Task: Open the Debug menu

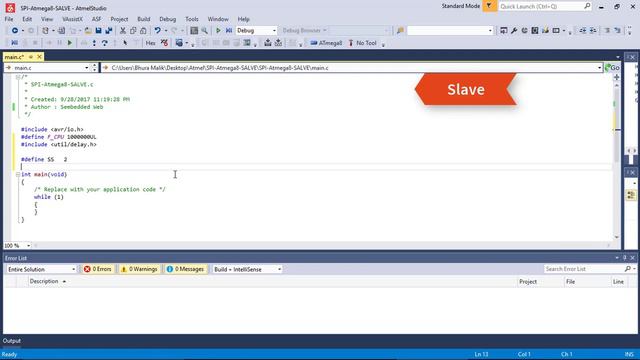Action: [x=167, y=19]
